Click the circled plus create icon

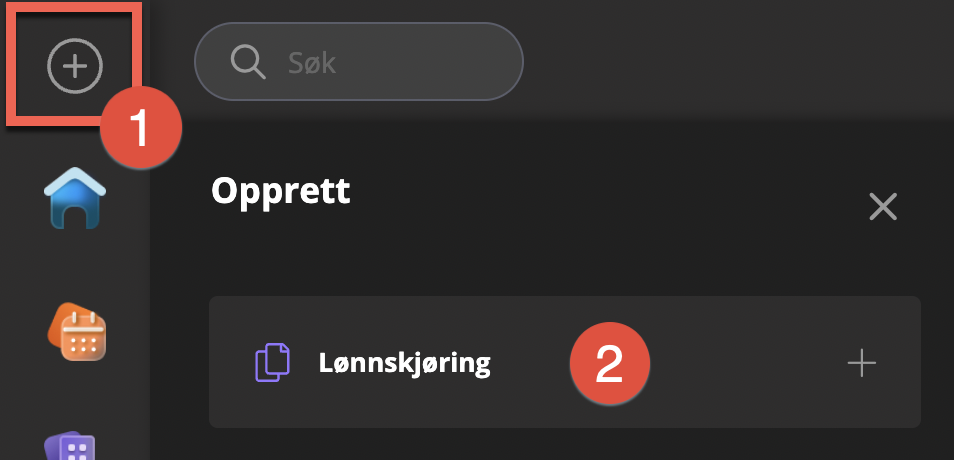coord(75,66)
